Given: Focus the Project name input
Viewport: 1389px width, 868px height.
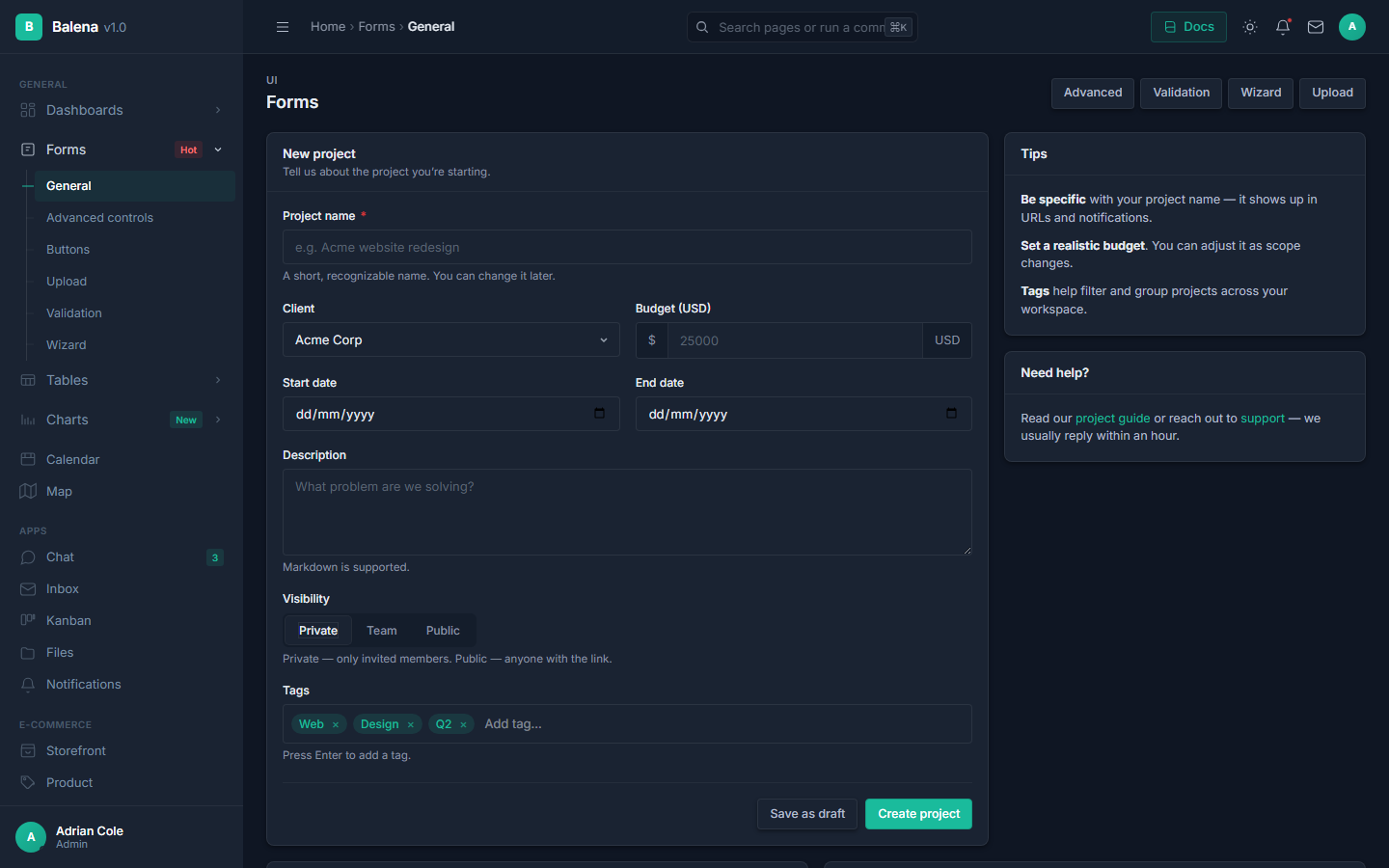Looking at the screenshot, I should (x=627, y=247).
